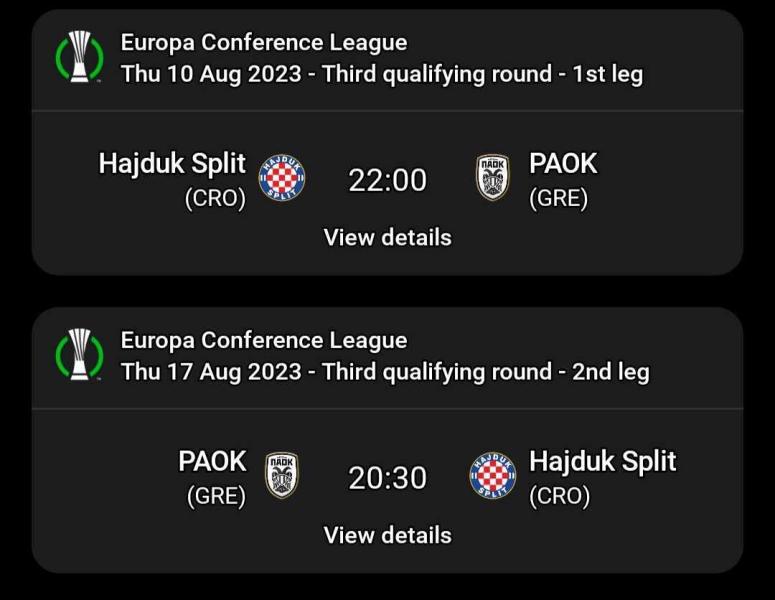This screenshot has width=775, height=600.
Task: Click the (GRE) label in the 2nd leg card
Action: coord(216,496)
